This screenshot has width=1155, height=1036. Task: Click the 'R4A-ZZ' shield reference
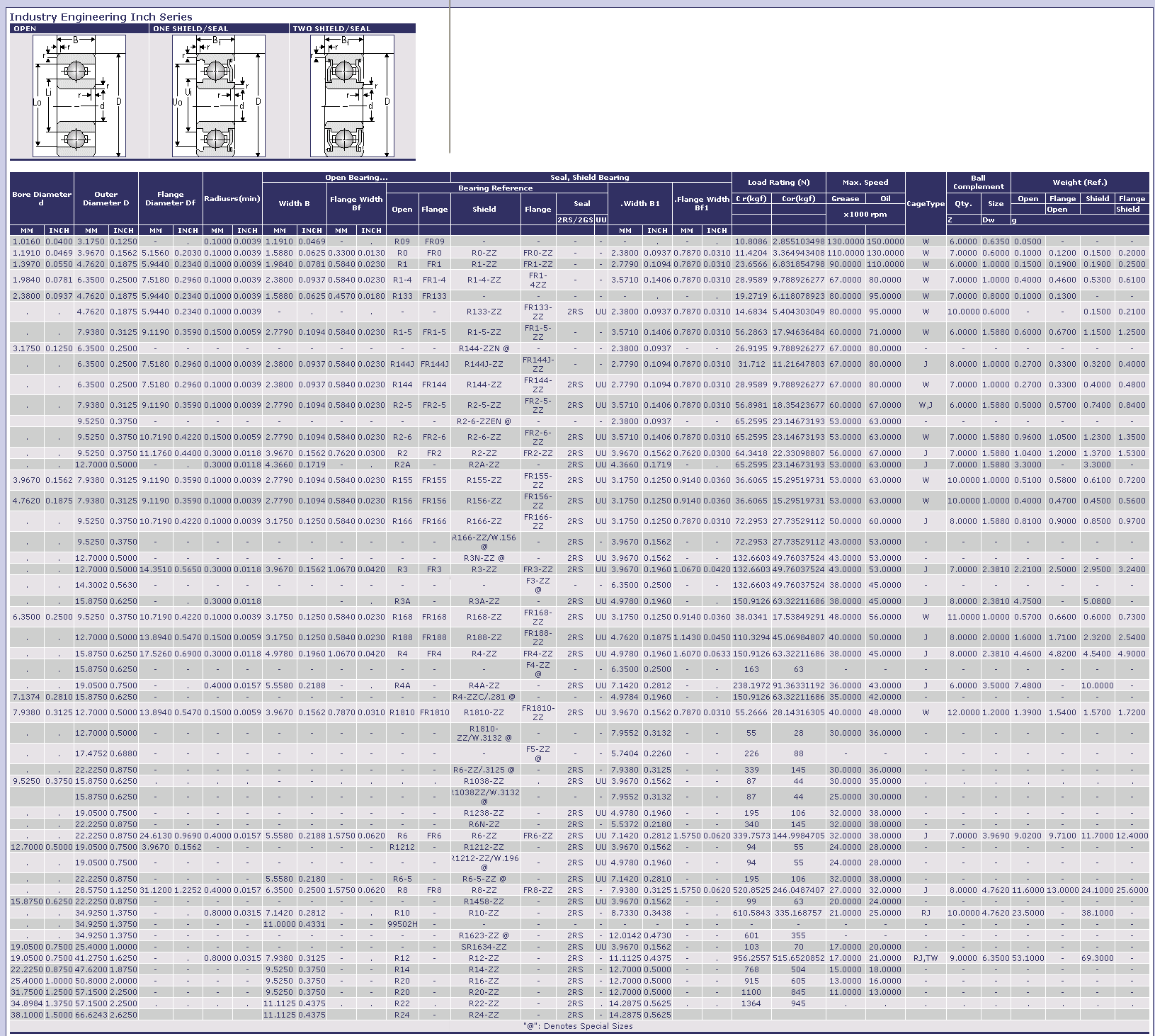[484, 685]
